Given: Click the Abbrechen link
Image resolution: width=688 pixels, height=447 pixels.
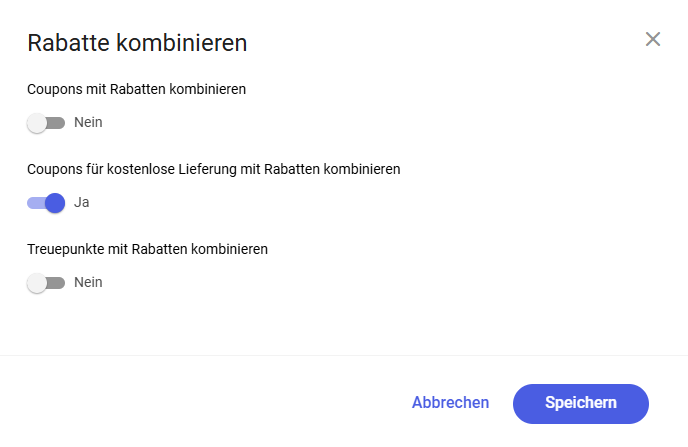Looking at the screenshot, I should (450, 403).
